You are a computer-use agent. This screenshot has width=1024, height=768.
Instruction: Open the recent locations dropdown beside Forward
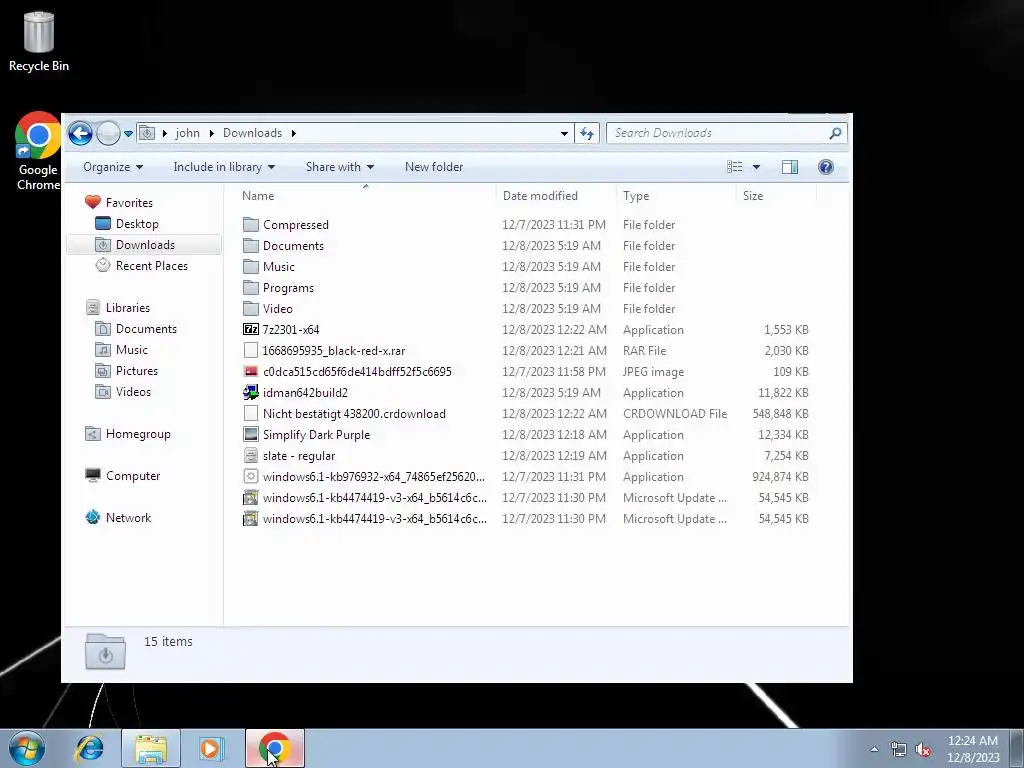coord(129,133)
